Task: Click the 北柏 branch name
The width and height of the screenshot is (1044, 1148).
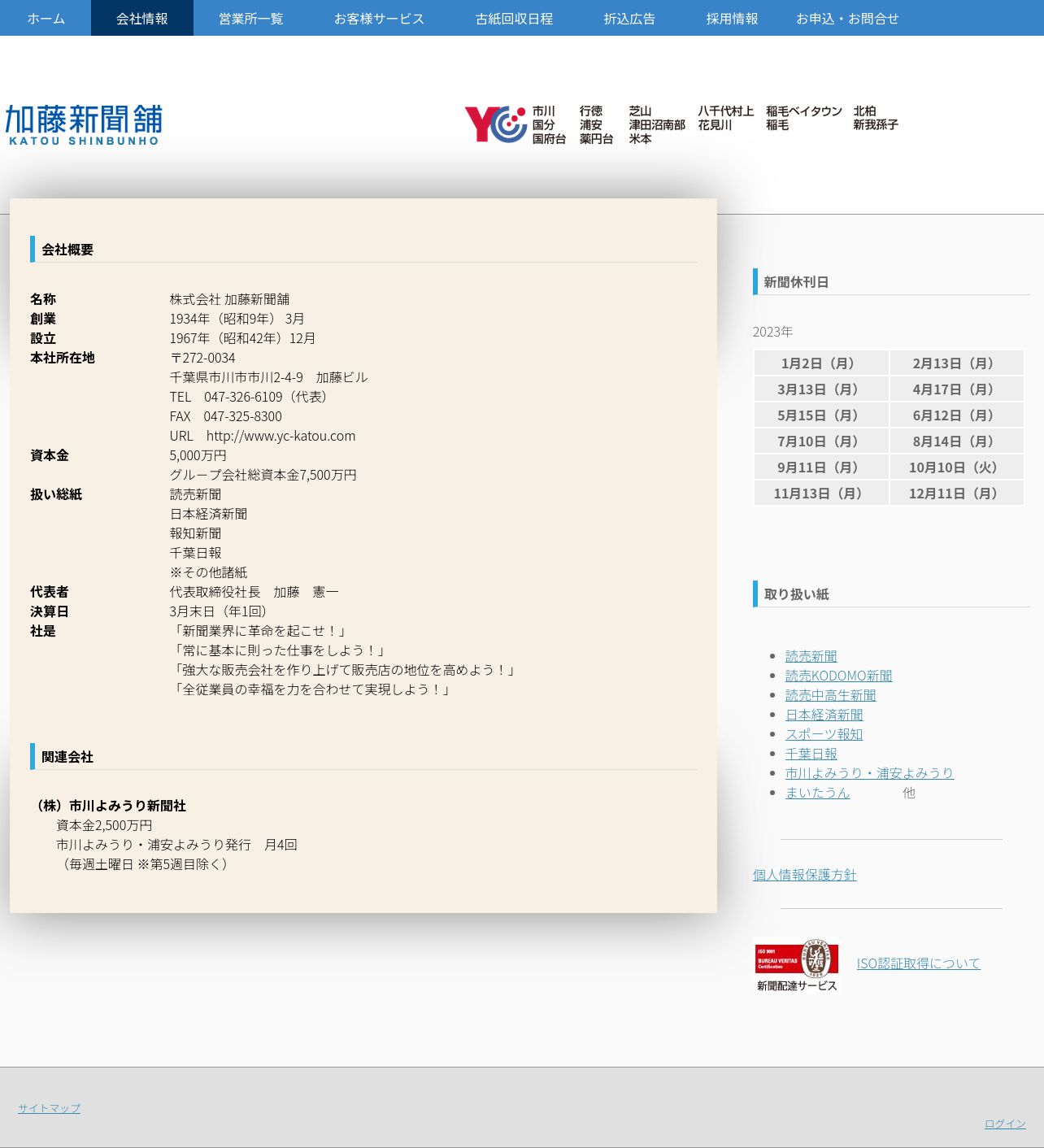Action: (864, 111)
